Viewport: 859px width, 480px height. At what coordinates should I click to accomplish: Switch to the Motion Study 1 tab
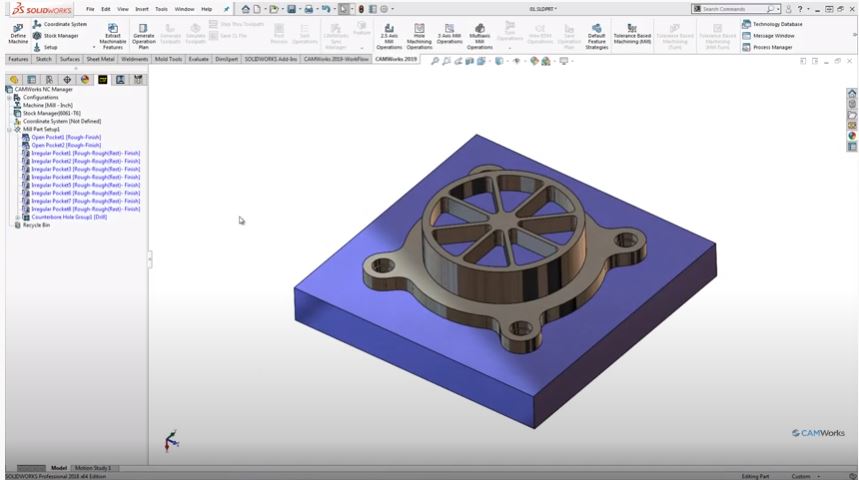93,468
